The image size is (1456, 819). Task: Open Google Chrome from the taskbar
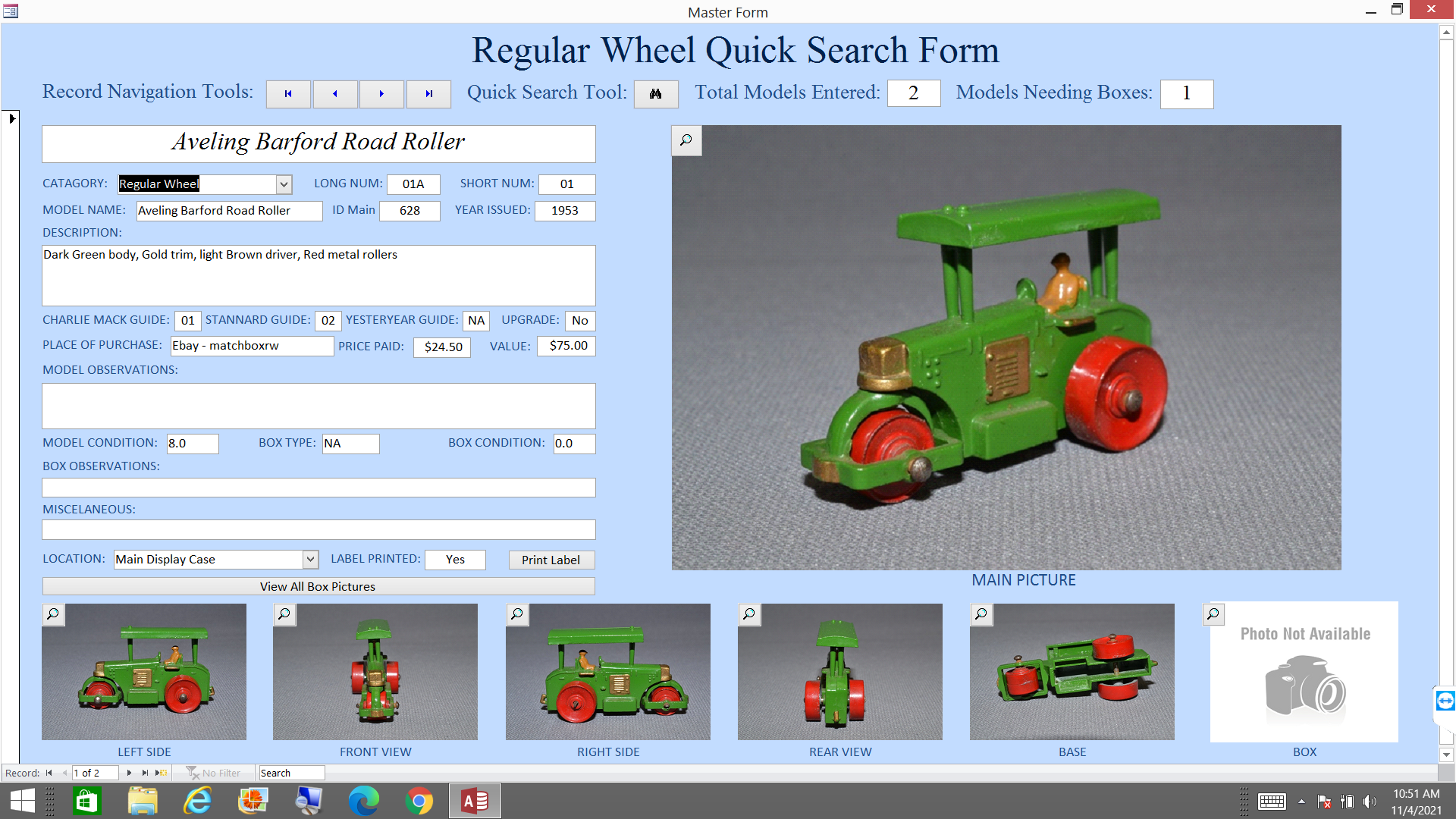coord(419,801)
